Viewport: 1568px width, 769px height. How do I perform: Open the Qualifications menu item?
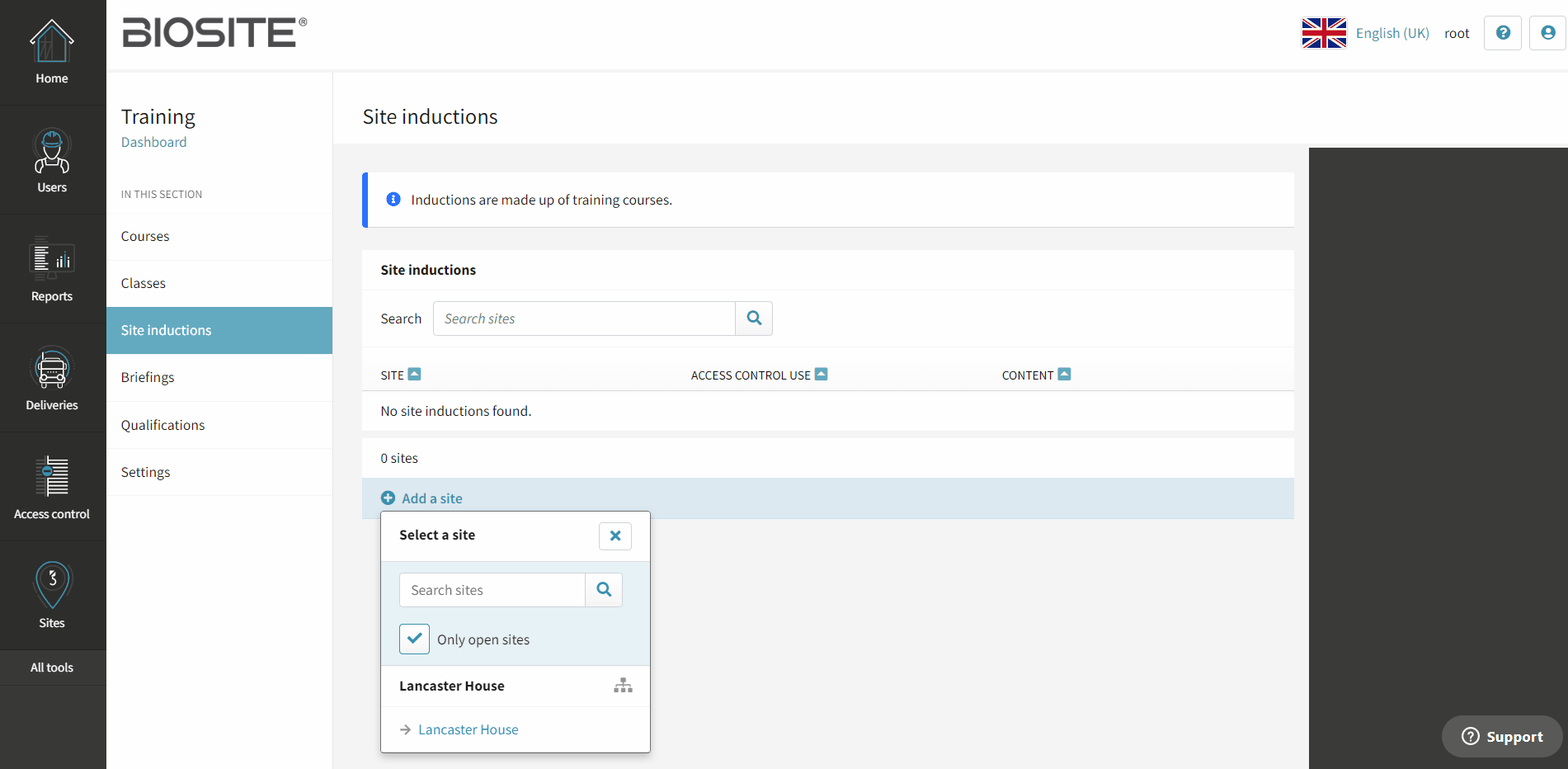219,425
